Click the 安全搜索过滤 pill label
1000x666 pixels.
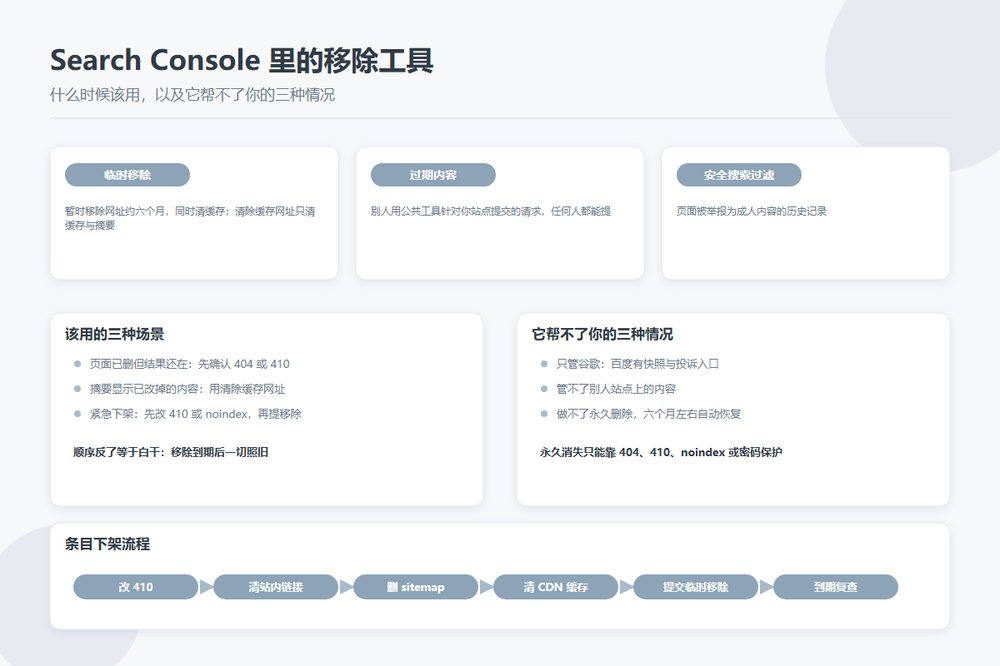pos(739,175)
